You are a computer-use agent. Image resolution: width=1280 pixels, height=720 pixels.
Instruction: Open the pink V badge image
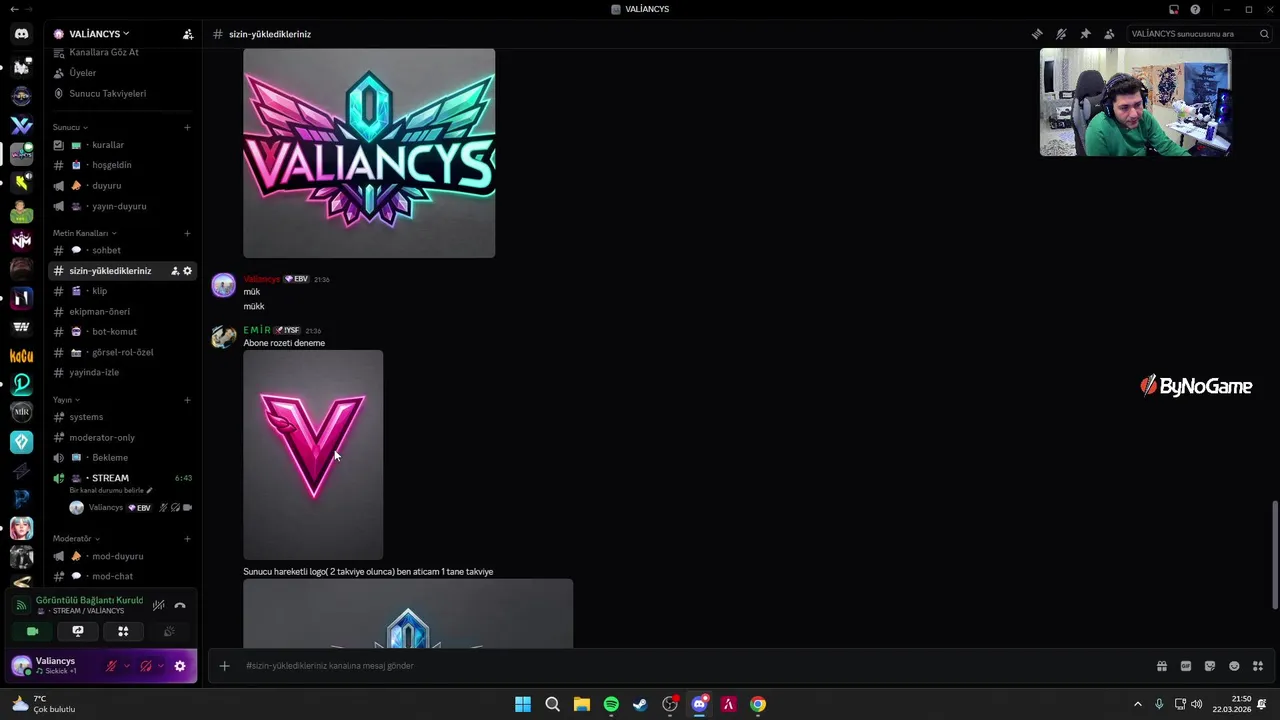tap(313, 455)
